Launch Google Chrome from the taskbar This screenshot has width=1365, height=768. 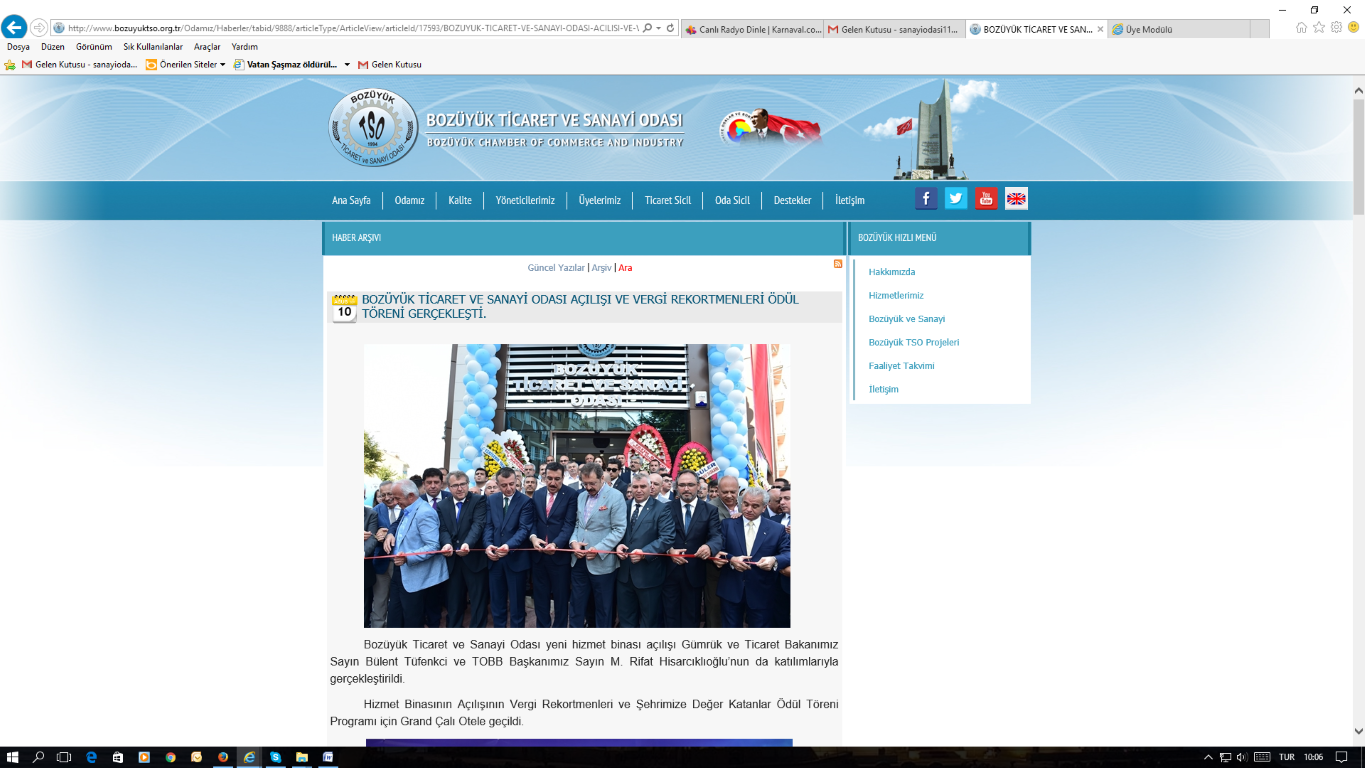pos(170,757)
